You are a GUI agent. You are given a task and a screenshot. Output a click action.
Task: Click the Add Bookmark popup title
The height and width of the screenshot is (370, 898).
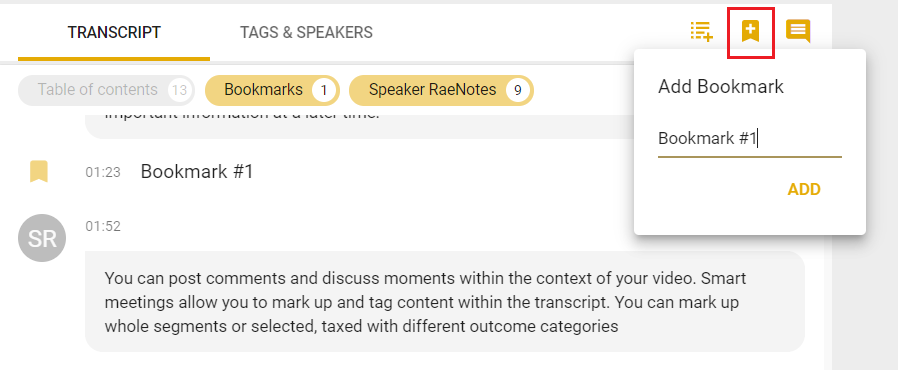720,87
